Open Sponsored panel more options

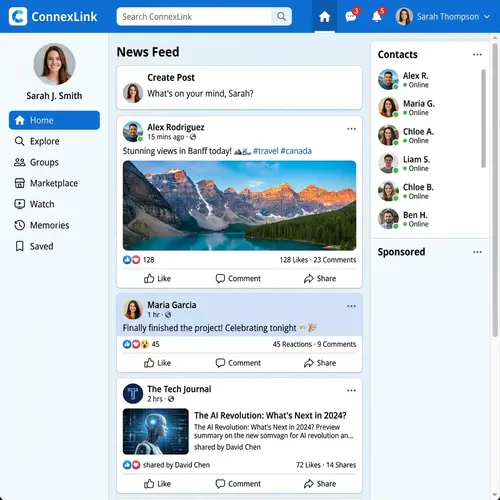(x=477, y=252)
